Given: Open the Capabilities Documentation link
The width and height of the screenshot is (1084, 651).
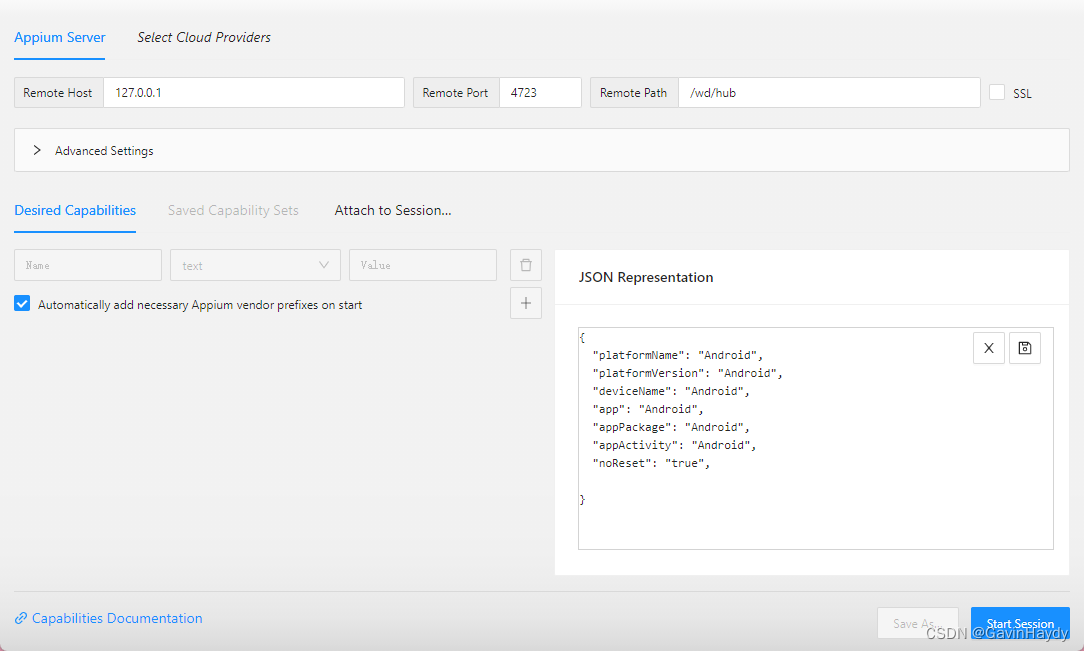Looking at the screenshot, I should point(117,618).
